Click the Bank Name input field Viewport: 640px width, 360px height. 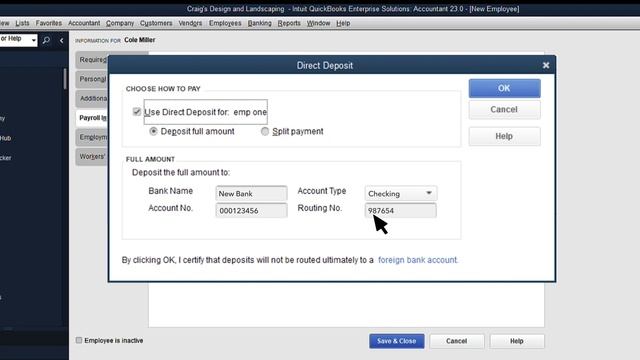(251, 193)
